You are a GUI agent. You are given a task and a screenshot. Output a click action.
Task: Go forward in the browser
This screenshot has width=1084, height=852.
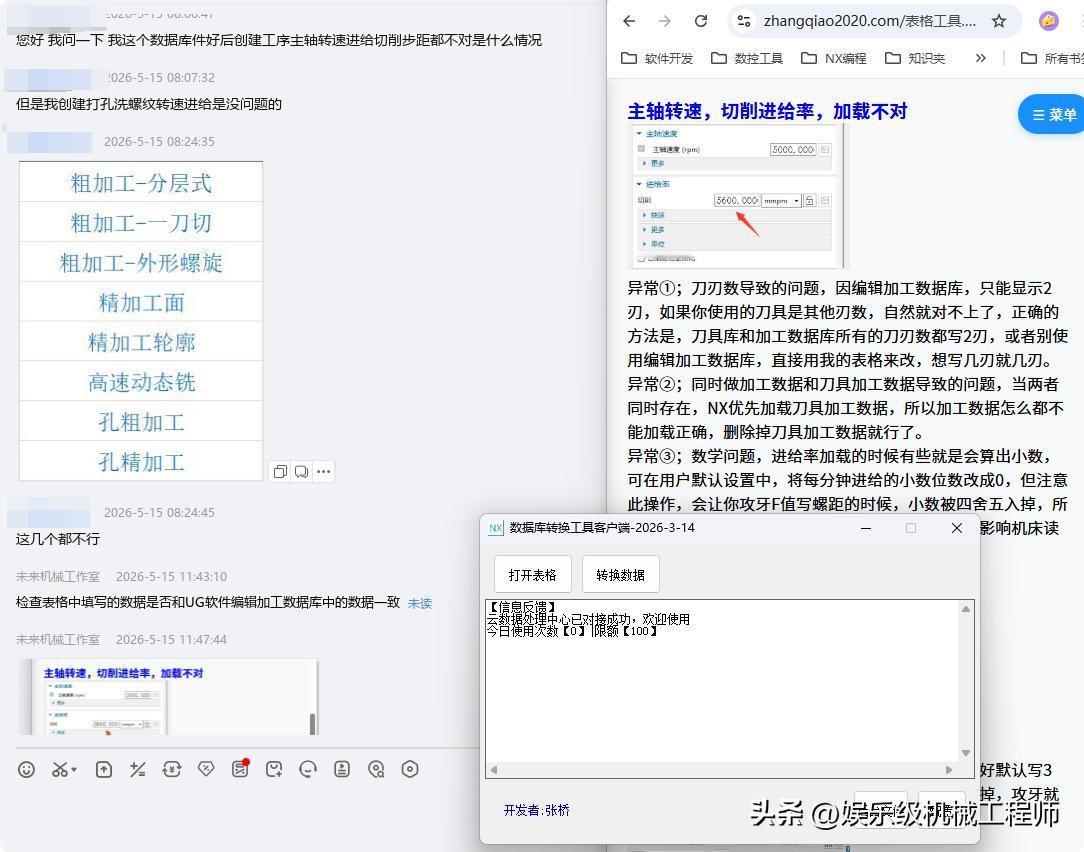(x=664, y=21)
